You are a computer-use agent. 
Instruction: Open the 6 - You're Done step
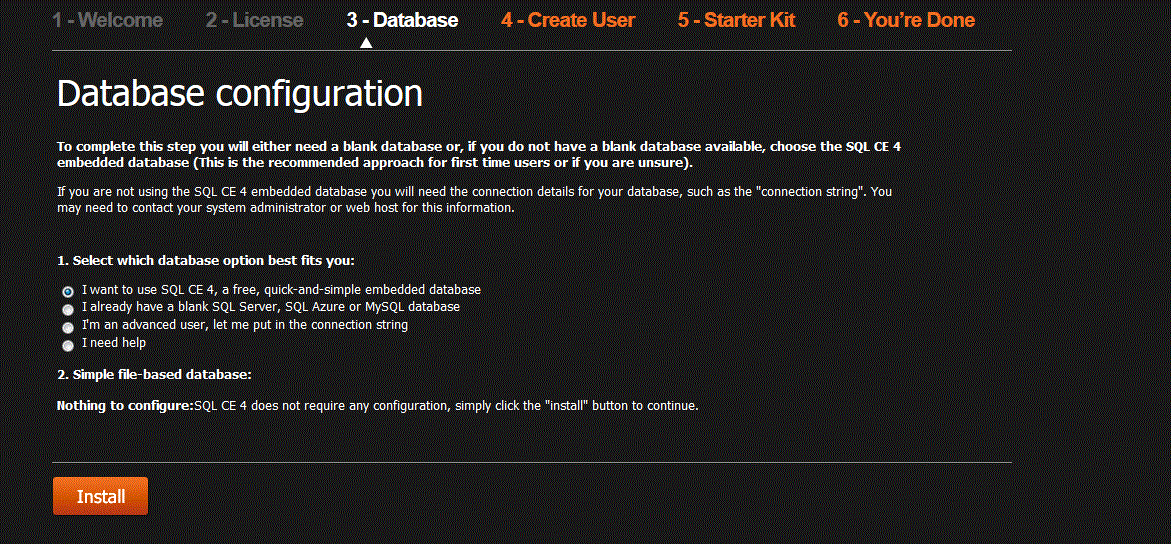pos(906,19)
